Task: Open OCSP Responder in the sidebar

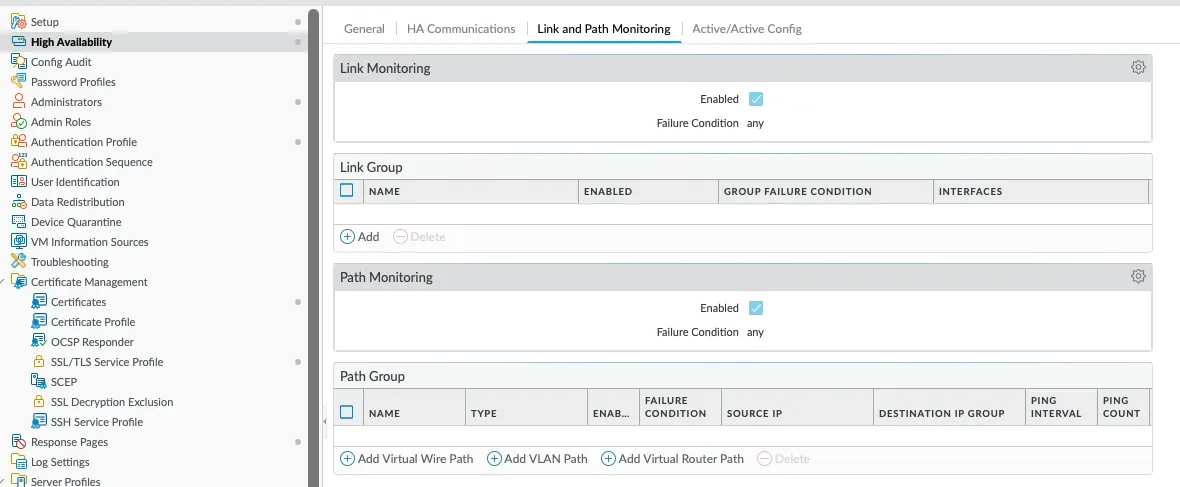Action: pos(93,342)
